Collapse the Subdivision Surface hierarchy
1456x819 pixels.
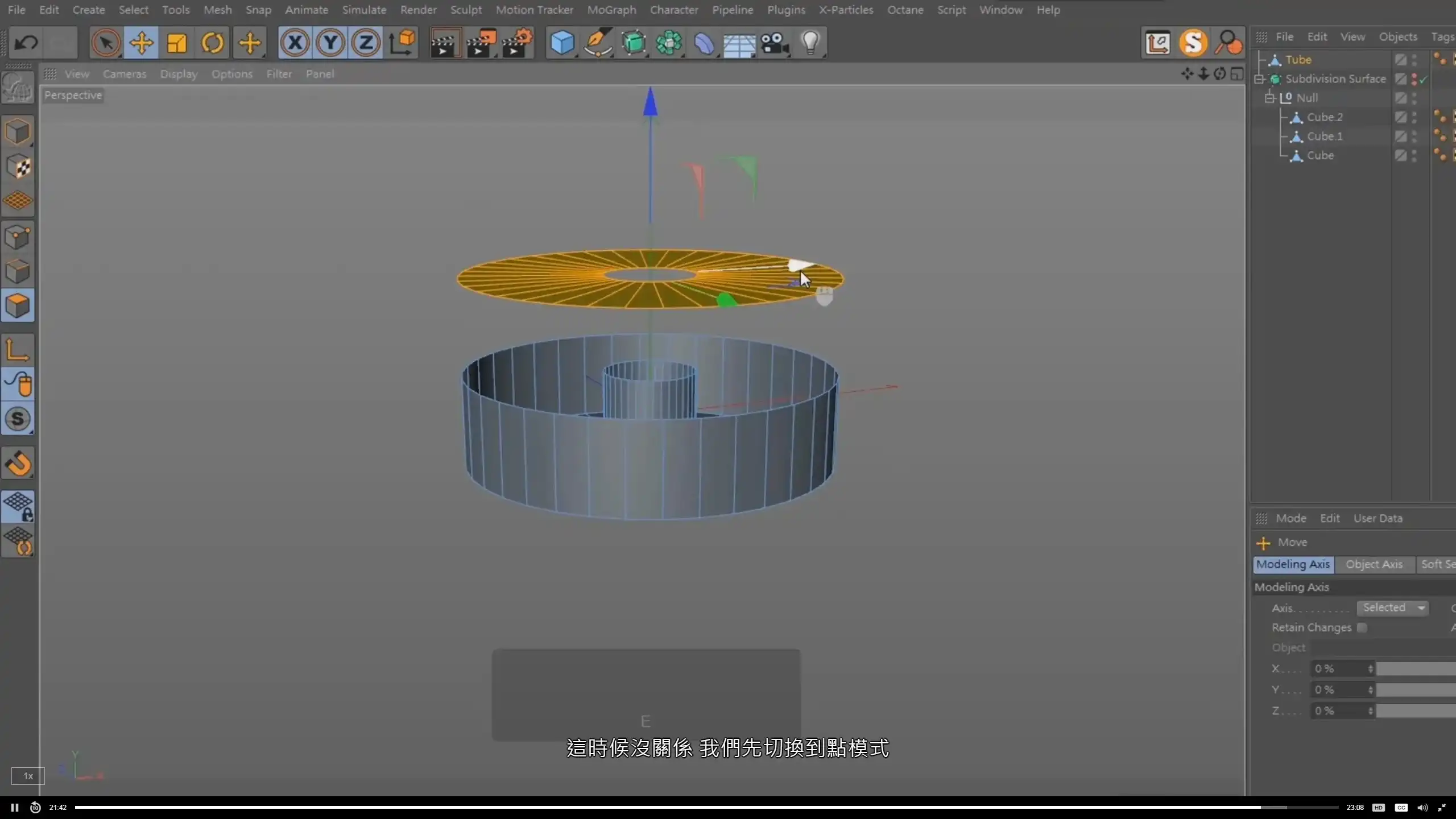point(1259,80)
